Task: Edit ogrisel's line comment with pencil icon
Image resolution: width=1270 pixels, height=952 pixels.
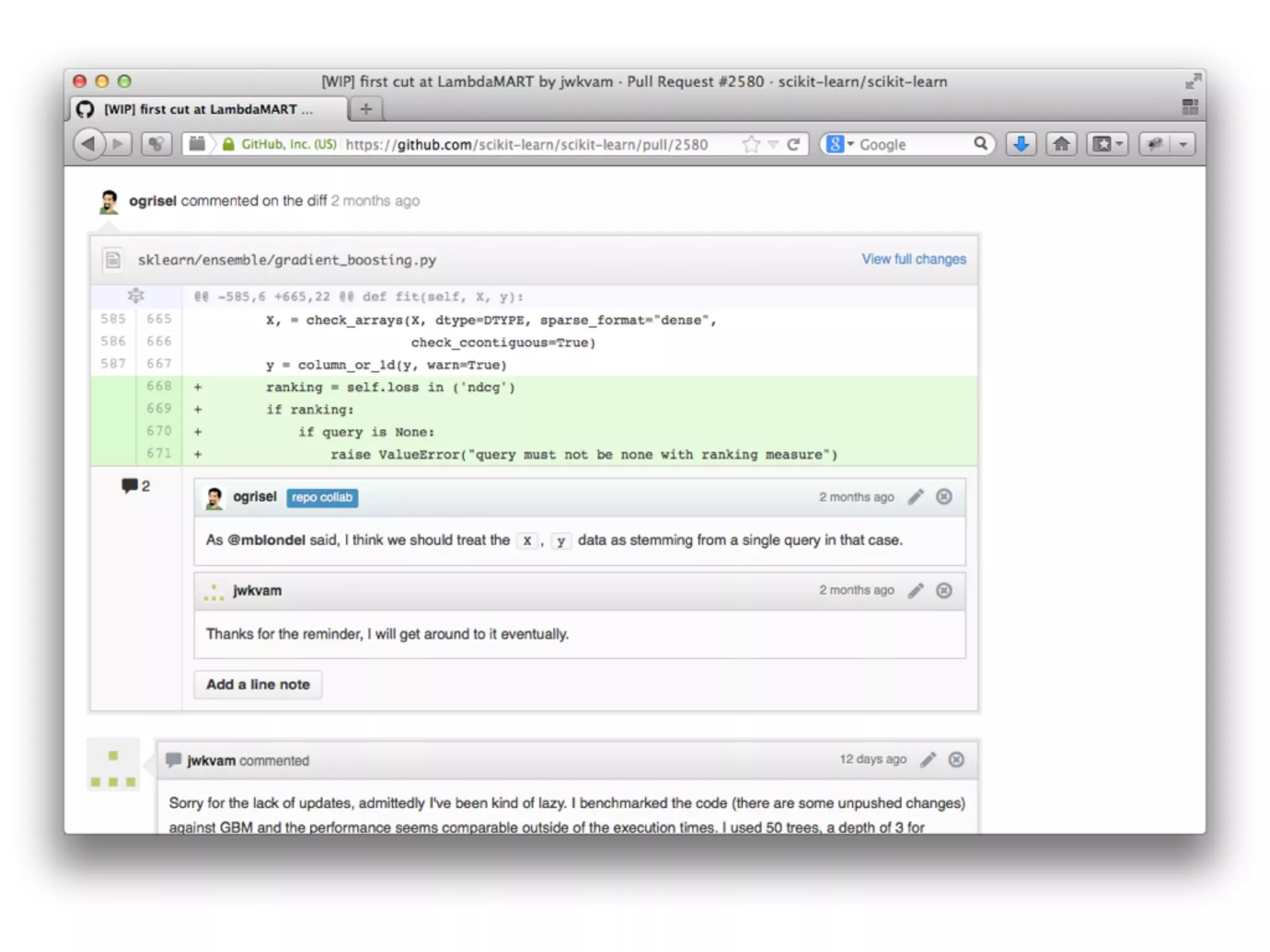Action: 916,497
